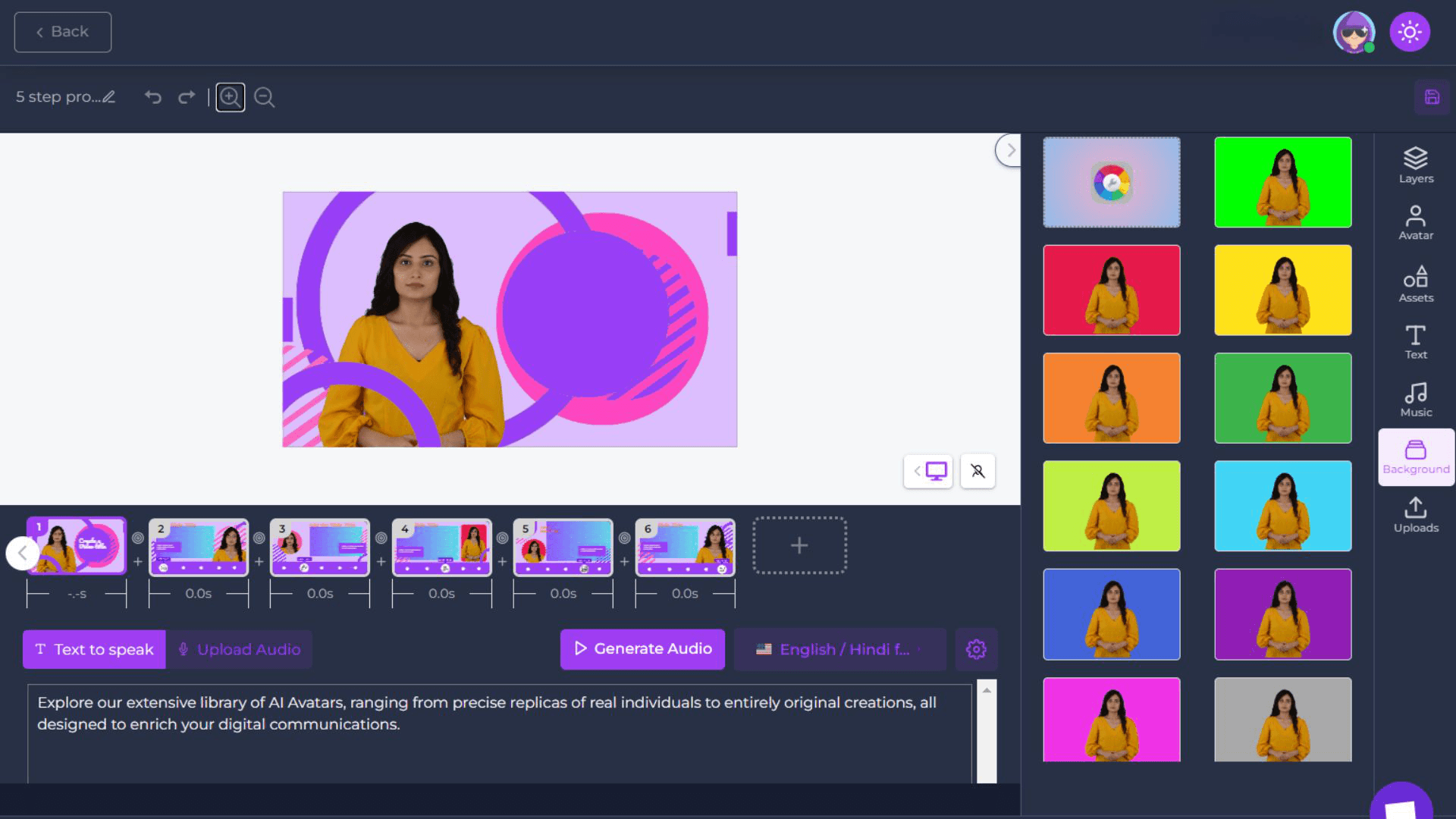Expand the monitor layout selector
1456x819 pixels.
928,471
